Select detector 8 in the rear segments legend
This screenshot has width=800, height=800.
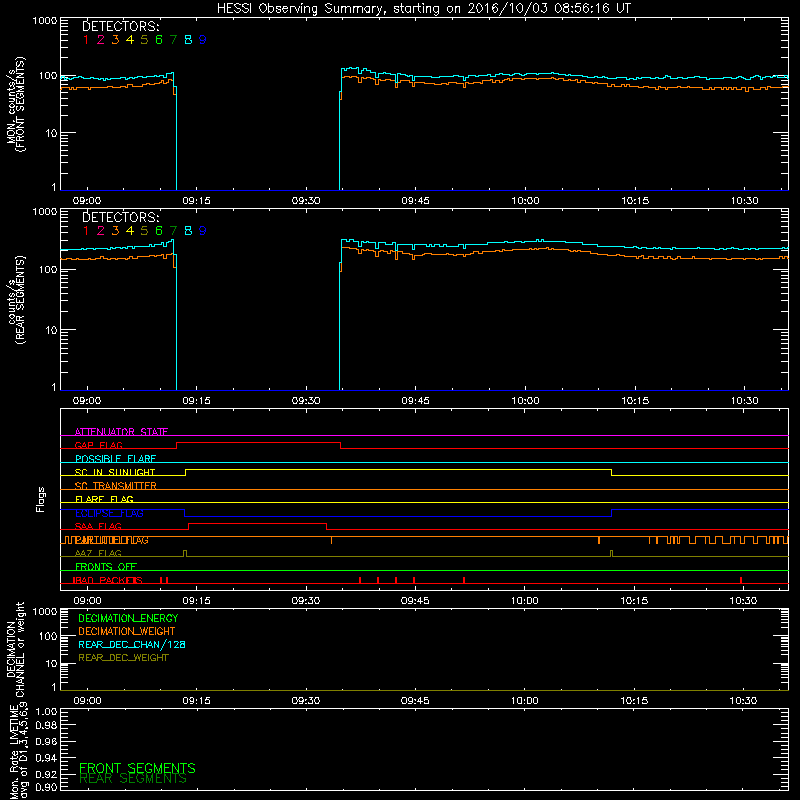[188, 231]
